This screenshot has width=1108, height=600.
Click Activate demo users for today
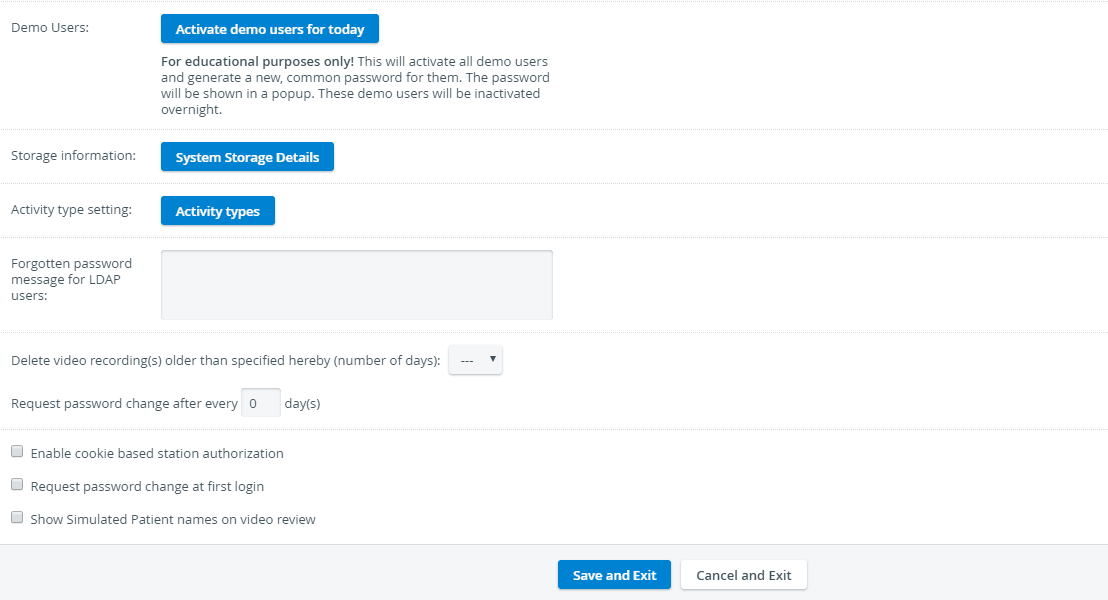point(270,29)
